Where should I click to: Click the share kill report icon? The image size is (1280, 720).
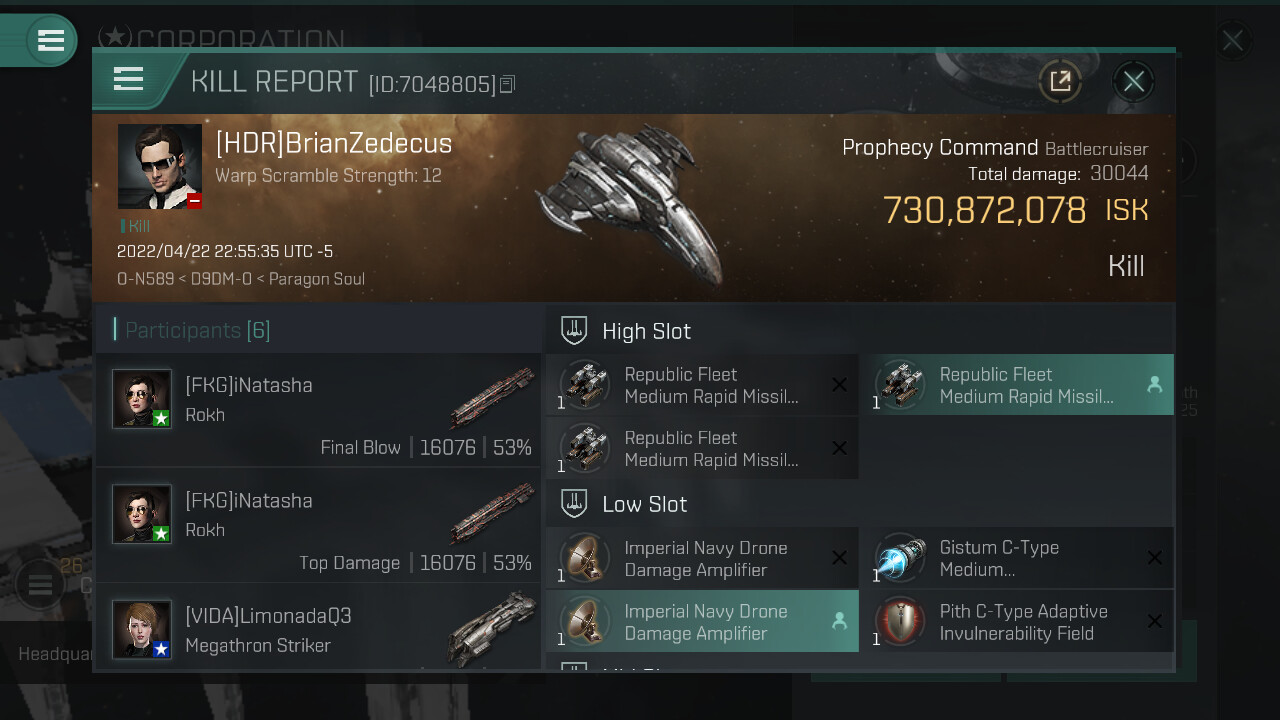point(1060,81)
